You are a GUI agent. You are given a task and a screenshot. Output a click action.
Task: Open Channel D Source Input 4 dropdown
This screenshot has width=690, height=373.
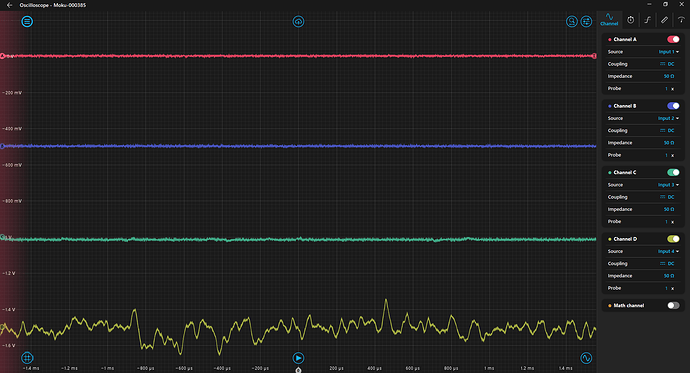[668, 252]
